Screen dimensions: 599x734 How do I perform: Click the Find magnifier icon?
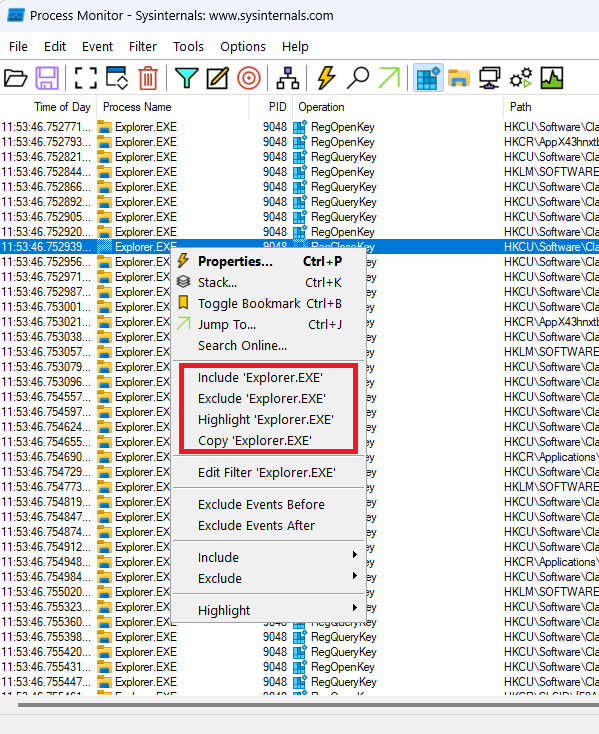pyautogui.click(x=358, y=78)
